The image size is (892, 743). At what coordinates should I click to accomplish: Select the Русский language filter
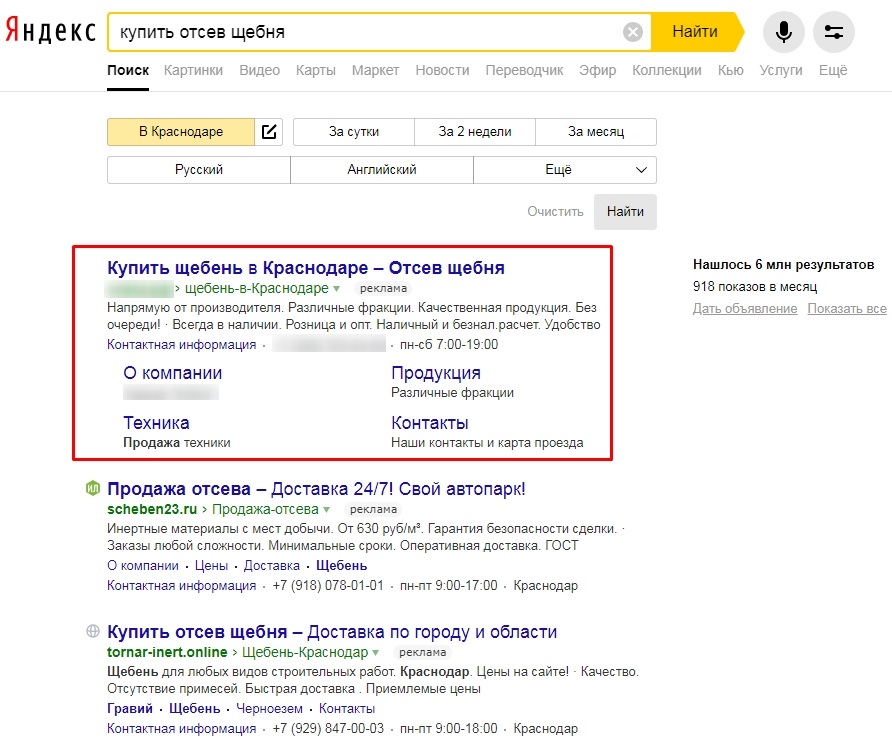pos(199,170)
